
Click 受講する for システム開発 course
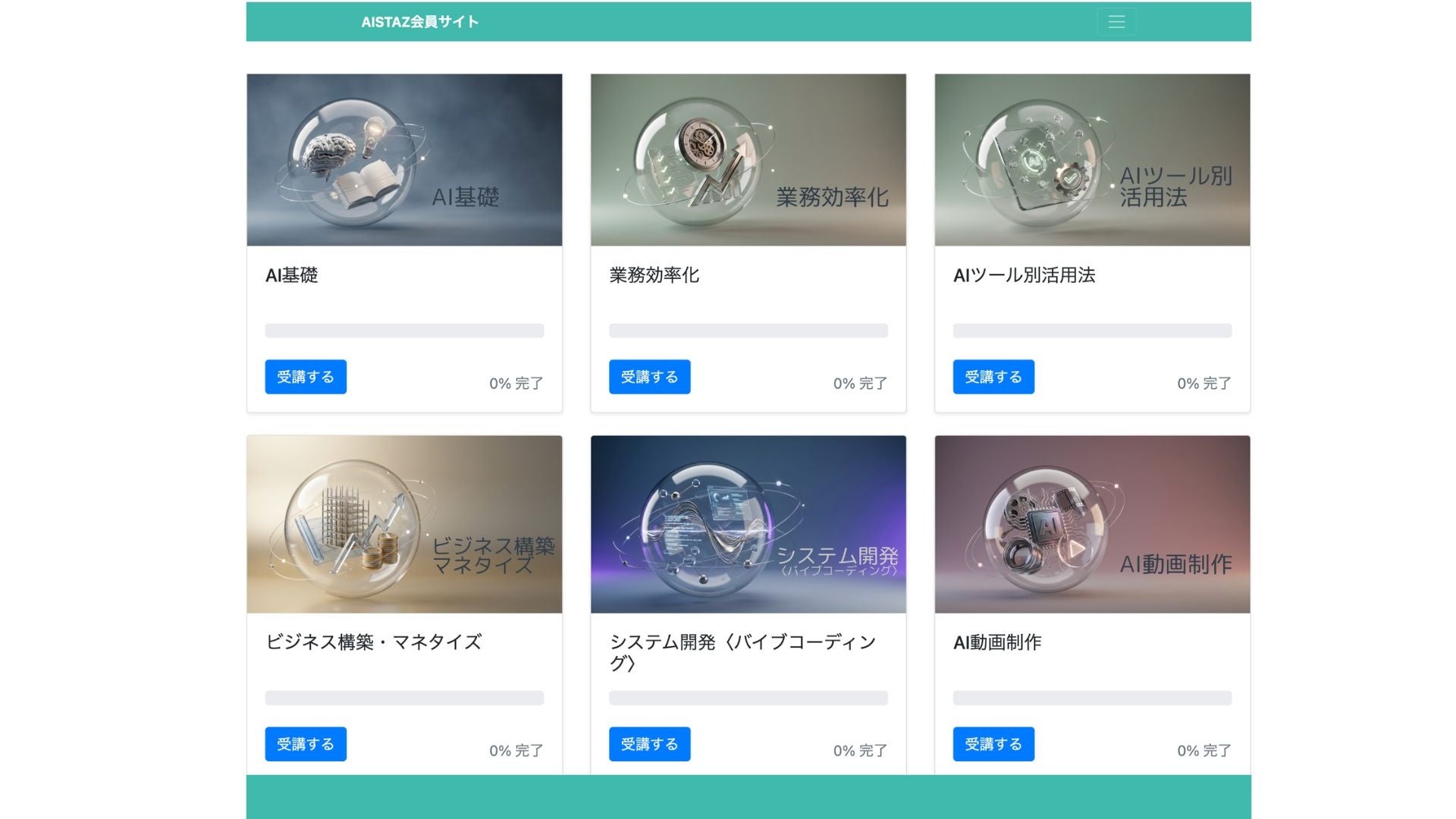pyautogui.click(x=649, y=744)
